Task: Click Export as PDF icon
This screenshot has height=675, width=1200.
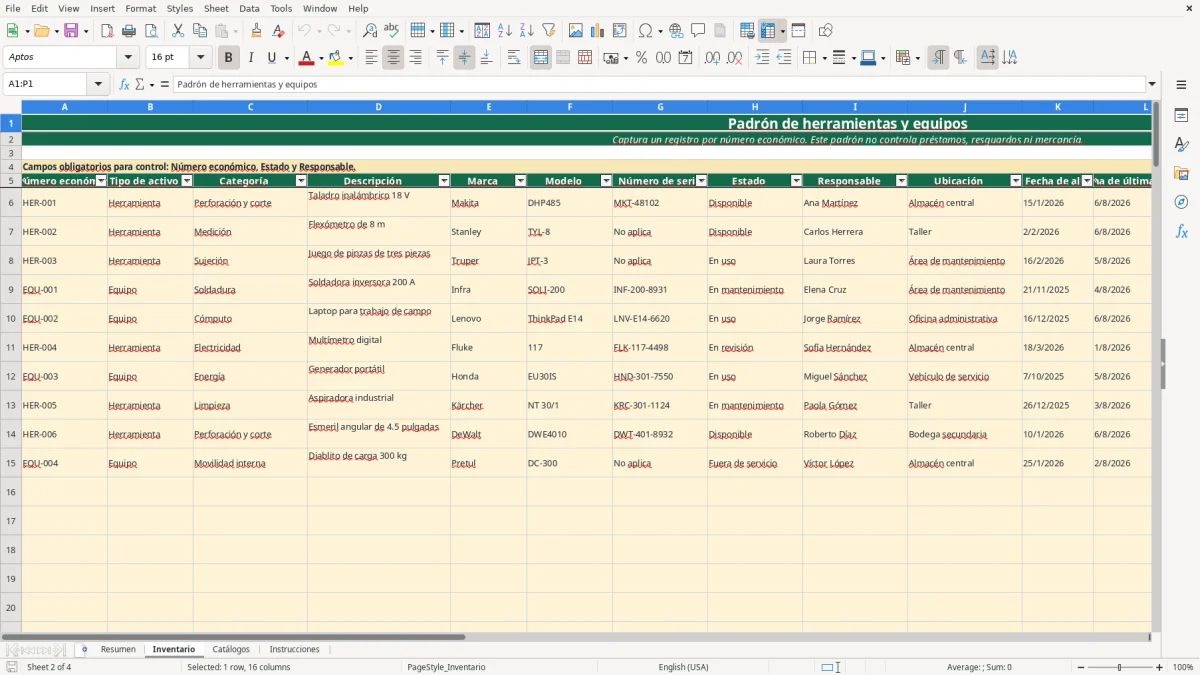Action: pyautogui.click(x=107, y=31)
